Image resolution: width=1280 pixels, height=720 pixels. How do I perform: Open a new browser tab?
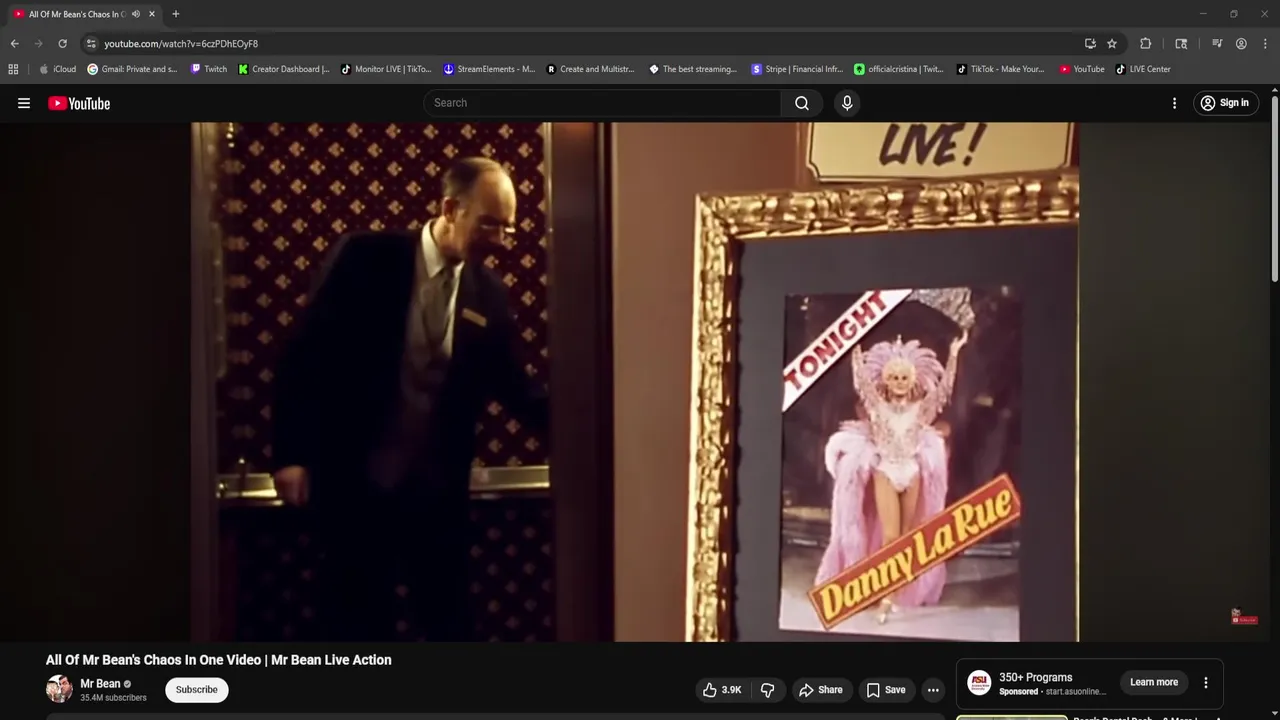pos(176,14)
